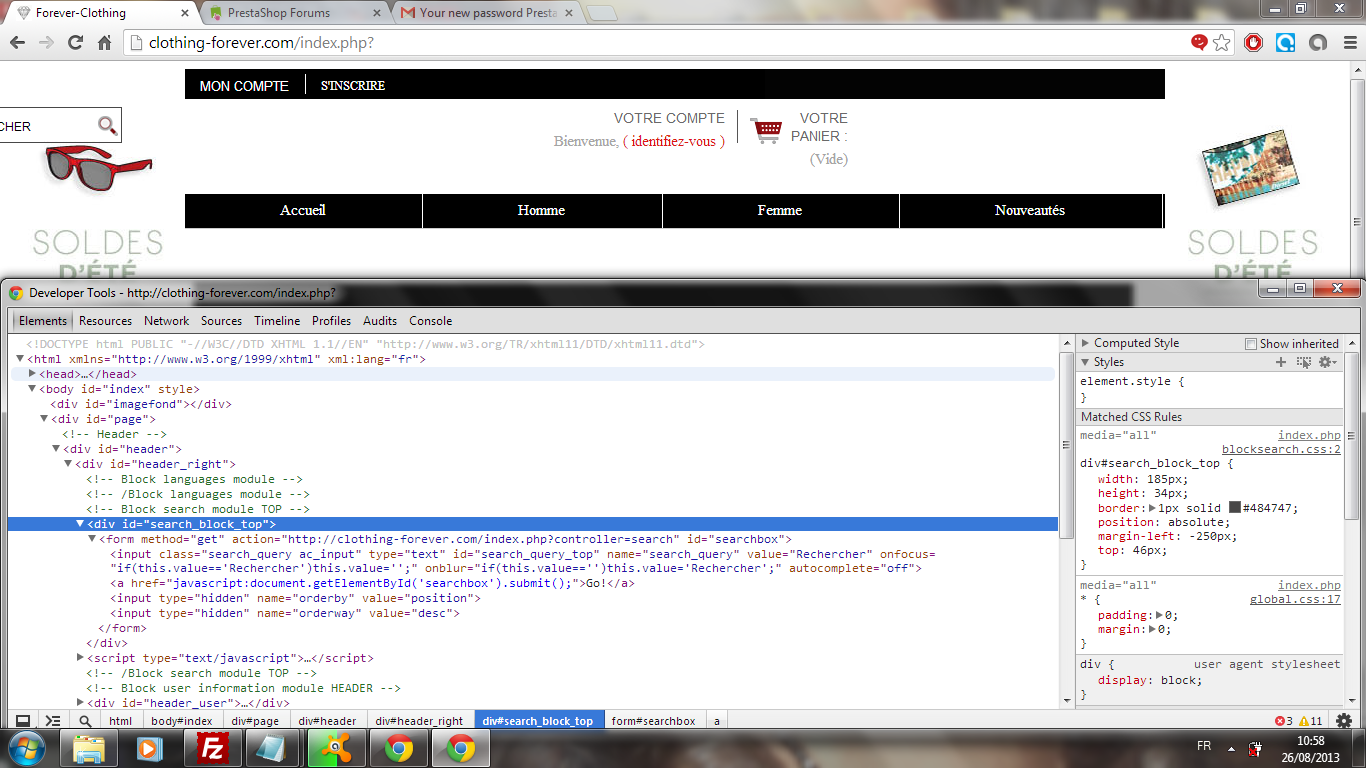Open the Homme menu item
This screenshot has width=1366, height=768.
(x=542, y=211)
